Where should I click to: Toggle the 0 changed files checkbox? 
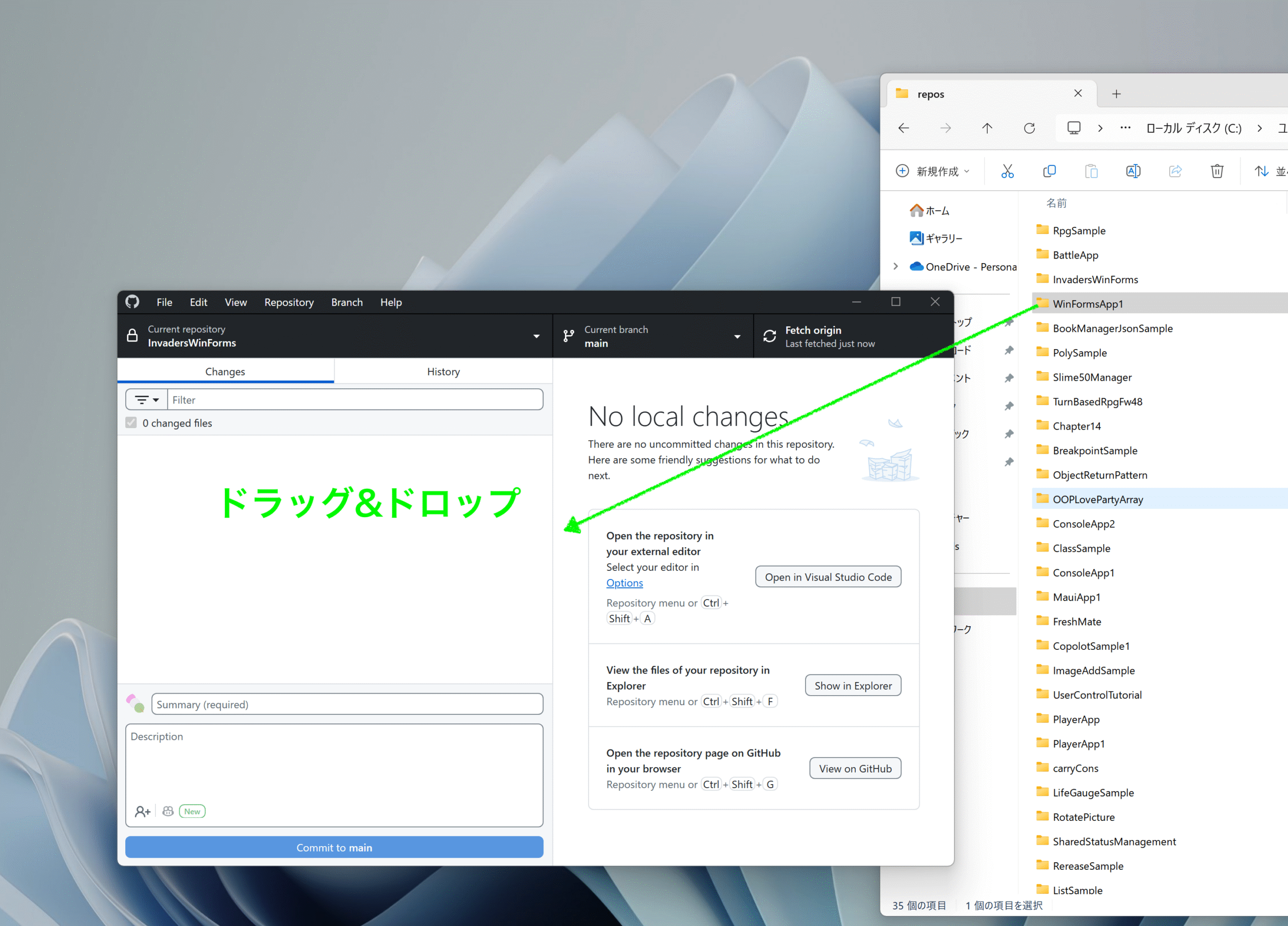[131, 423]
